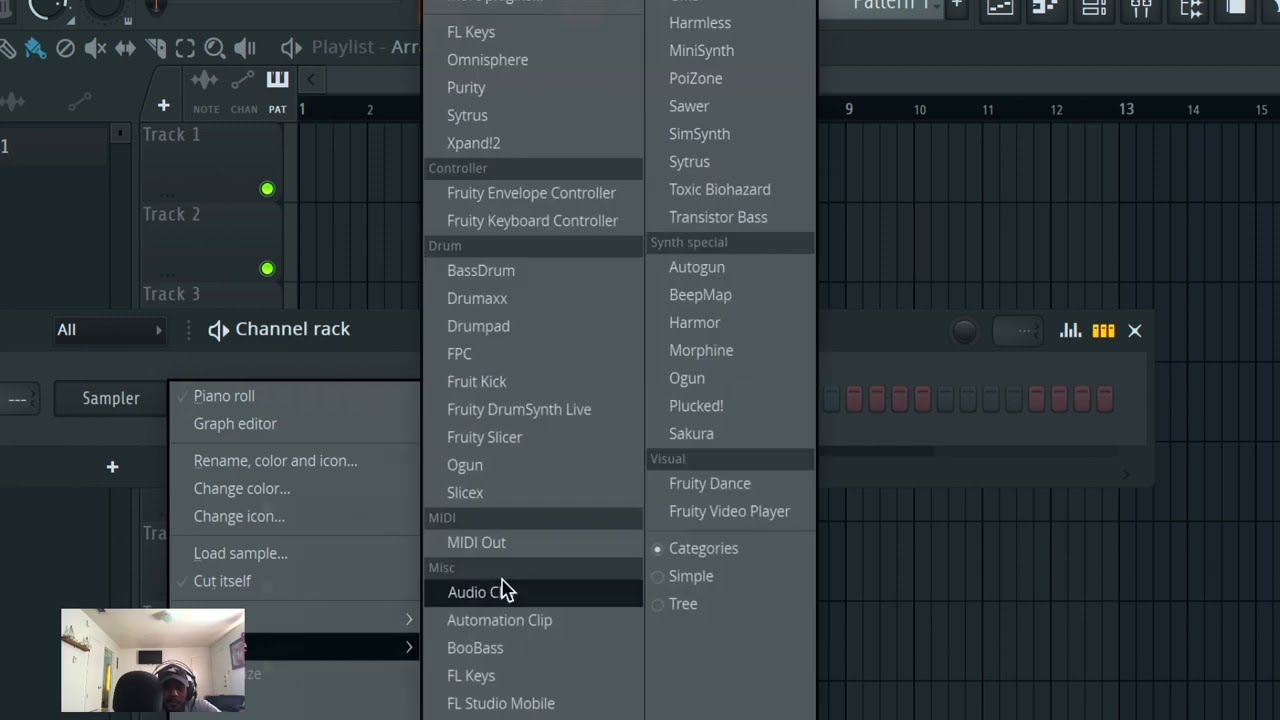Select the Slip tool in playlist toolbar
1280x720 pixels.
[125, 48]
